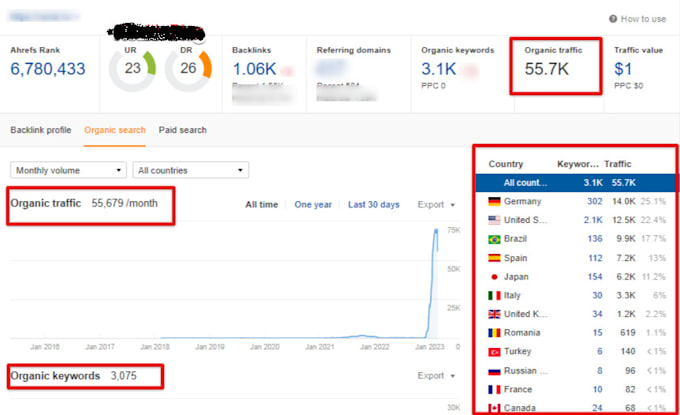Click the DR 26 gauge
Viewport: 680px width, 415px height.
pos(188,69)
